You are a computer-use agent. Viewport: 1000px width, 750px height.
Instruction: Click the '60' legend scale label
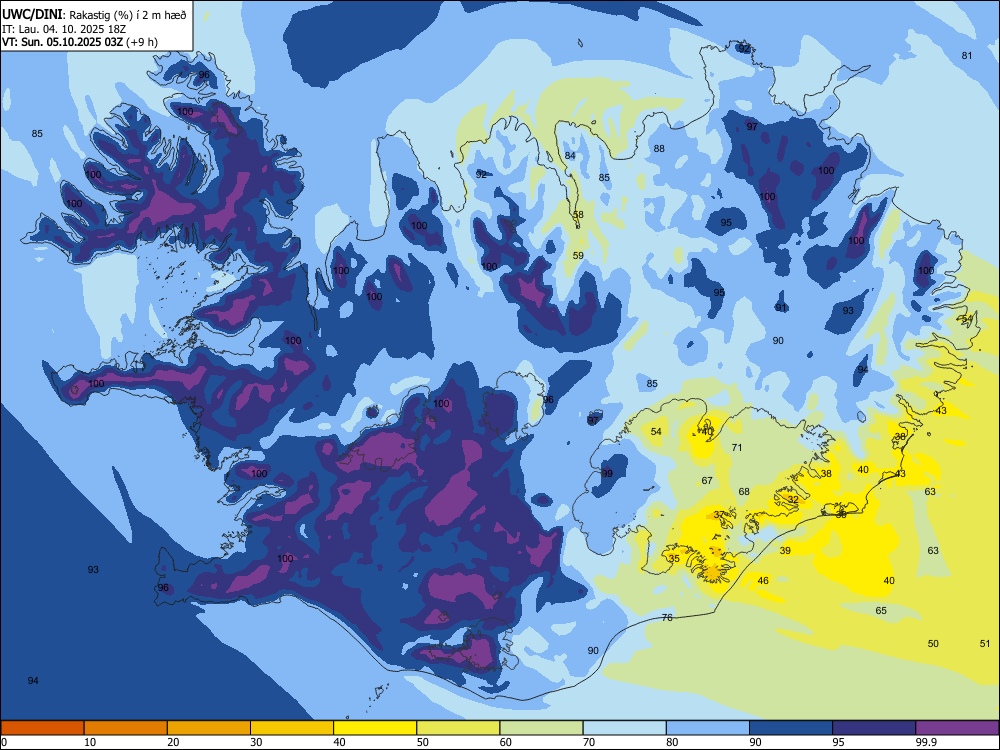click(506, 742)
